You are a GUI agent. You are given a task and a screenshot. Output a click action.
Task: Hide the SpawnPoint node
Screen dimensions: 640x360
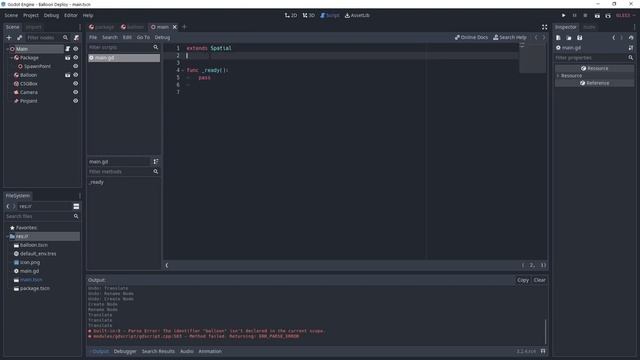(x=76, y=66)
